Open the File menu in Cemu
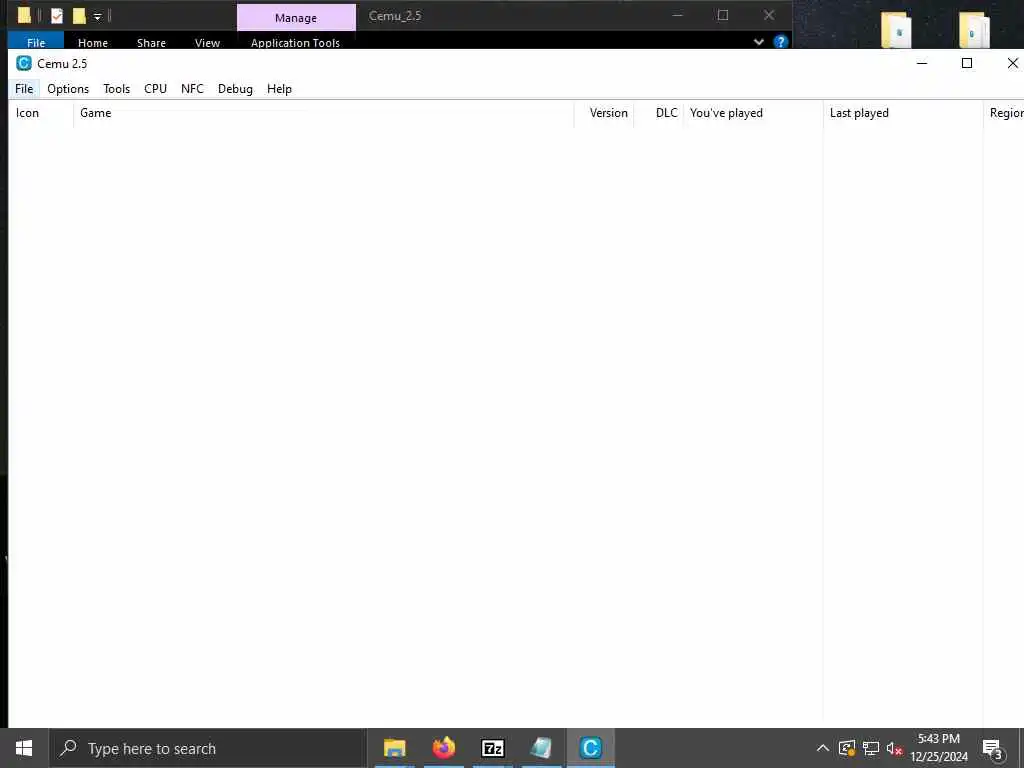Image resolution: width=1024 pixels, height=768 pixels. pyautogui.click(x=24, y=89)
